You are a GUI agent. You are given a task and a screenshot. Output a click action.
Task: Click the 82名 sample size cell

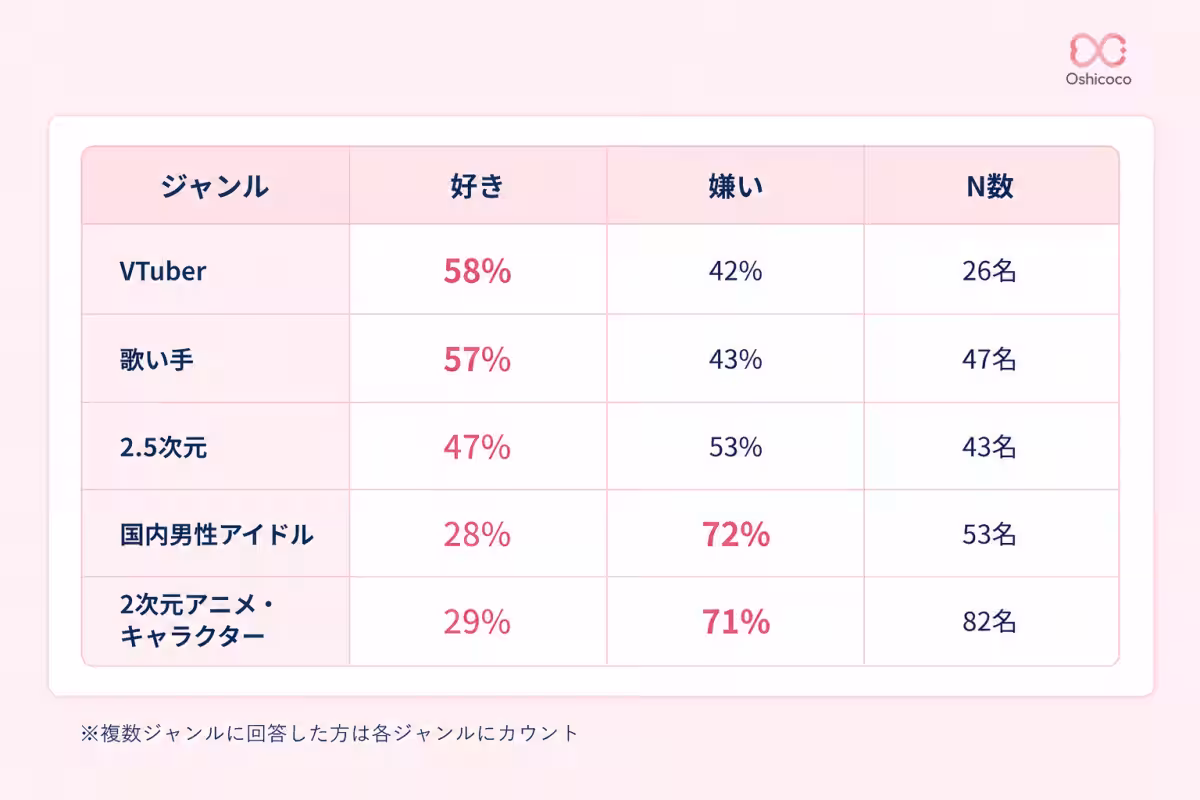point(990,622)
